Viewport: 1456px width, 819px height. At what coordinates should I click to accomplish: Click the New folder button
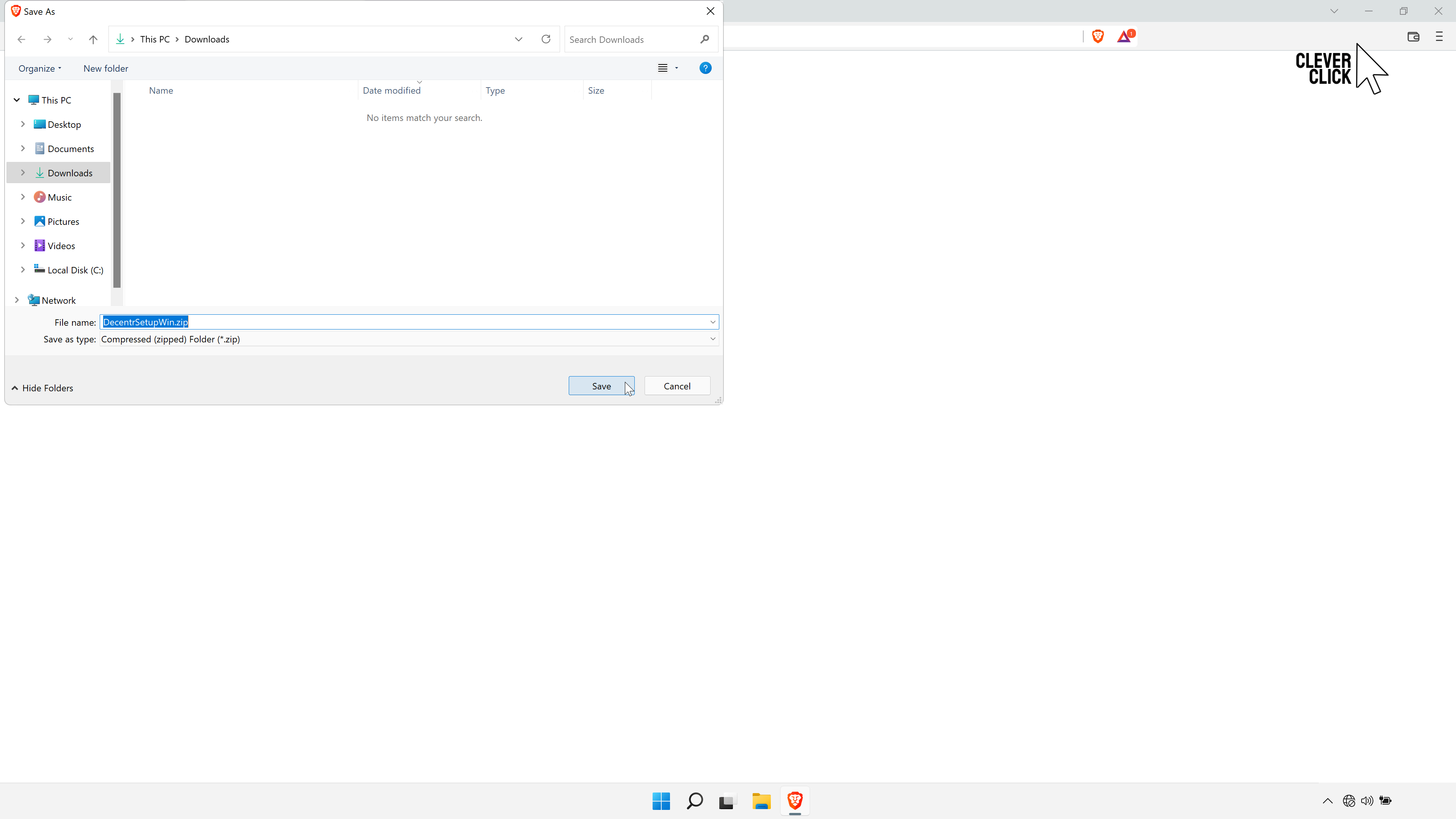pos(106,68)
